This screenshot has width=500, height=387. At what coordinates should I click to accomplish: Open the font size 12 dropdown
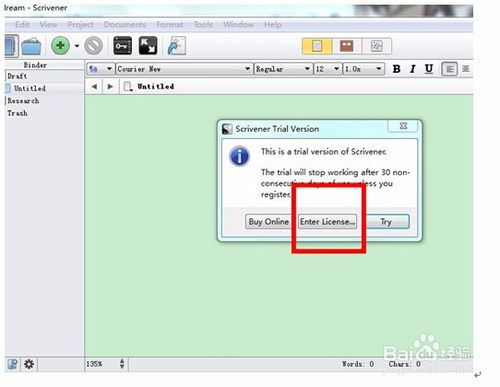pos(328,69)
